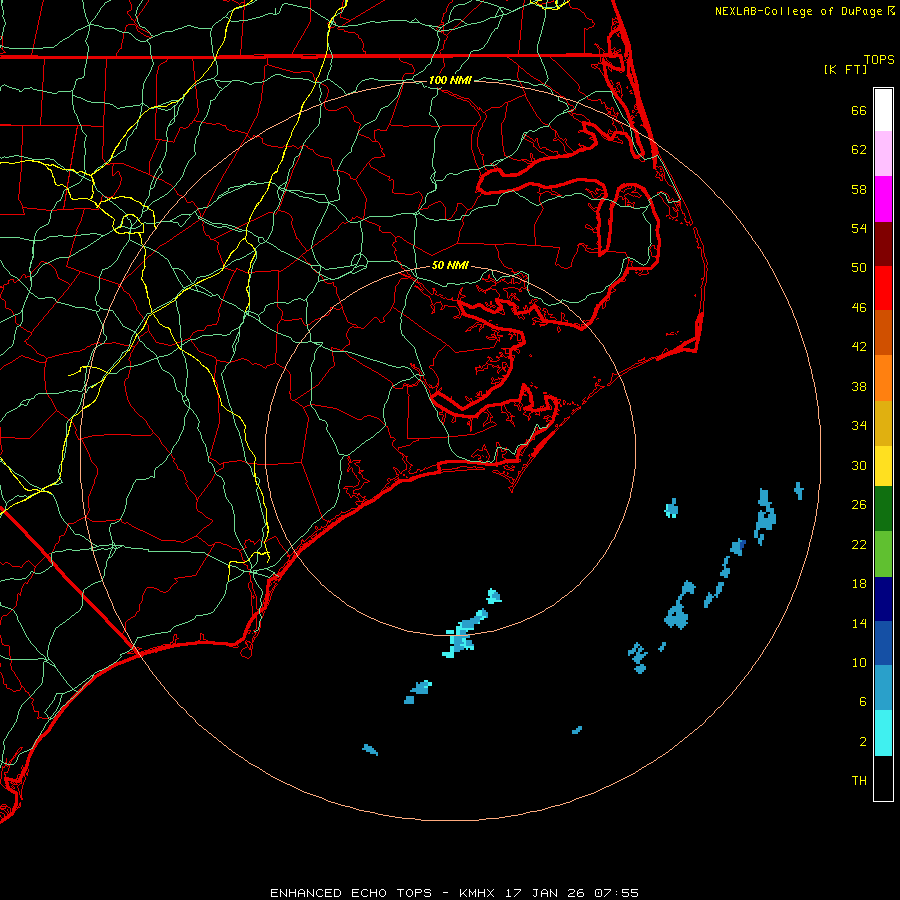Click the NEXLAB-College of DuPage text

(x=798, y=11)
